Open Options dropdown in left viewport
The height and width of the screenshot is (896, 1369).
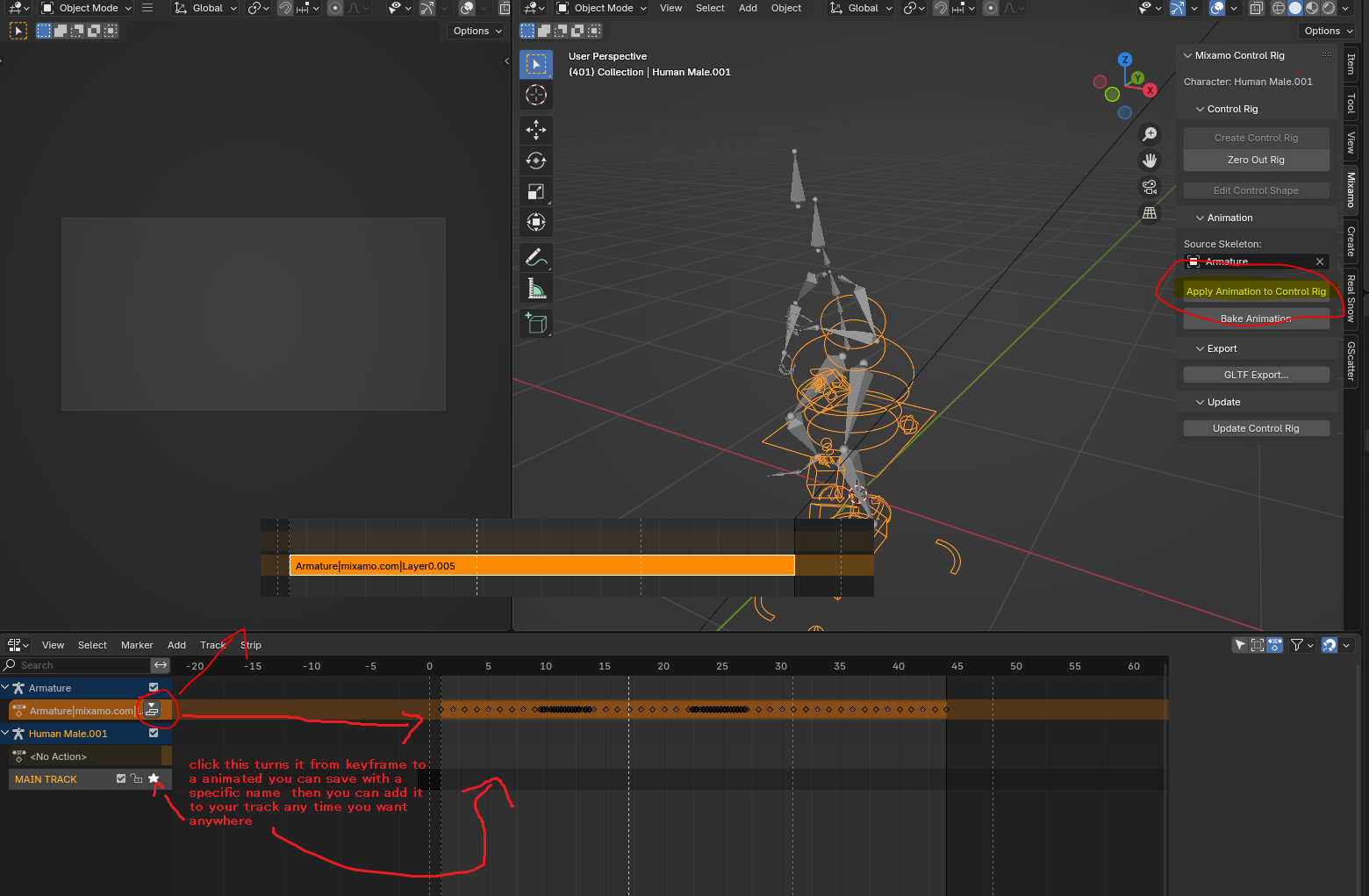click(477, 31)
